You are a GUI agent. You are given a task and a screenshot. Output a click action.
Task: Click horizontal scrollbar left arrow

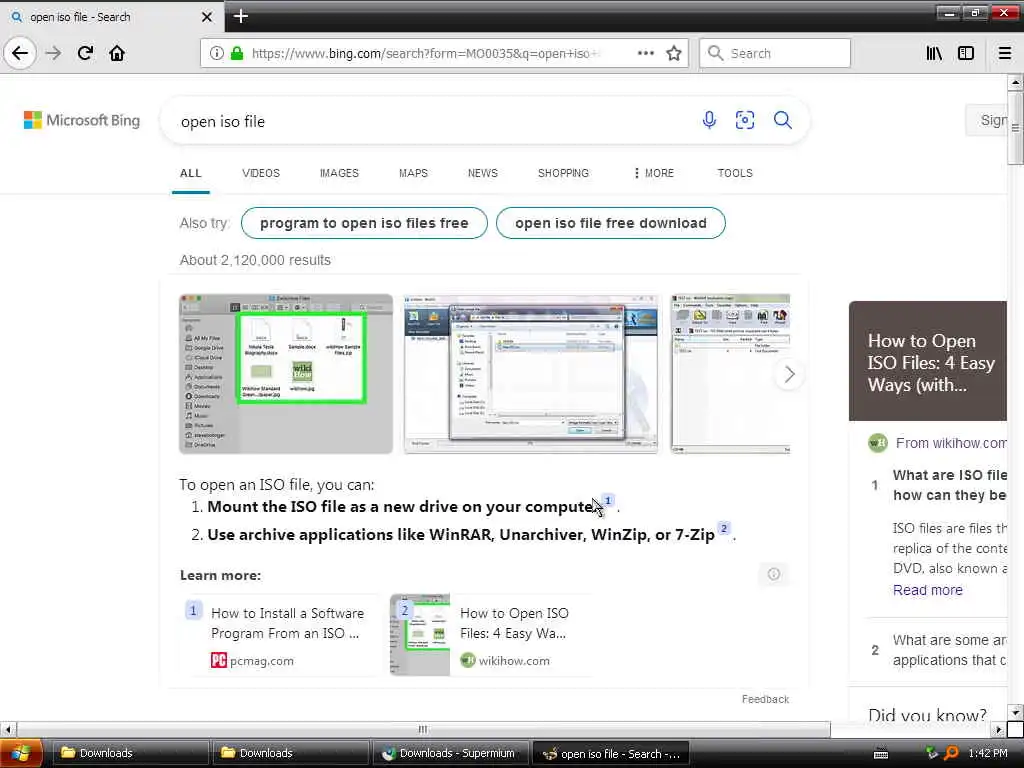[8, 729]
